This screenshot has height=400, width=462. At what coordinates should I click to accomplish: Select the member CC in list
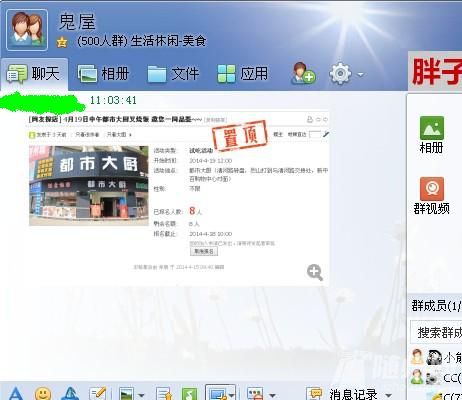pos(436,377)
